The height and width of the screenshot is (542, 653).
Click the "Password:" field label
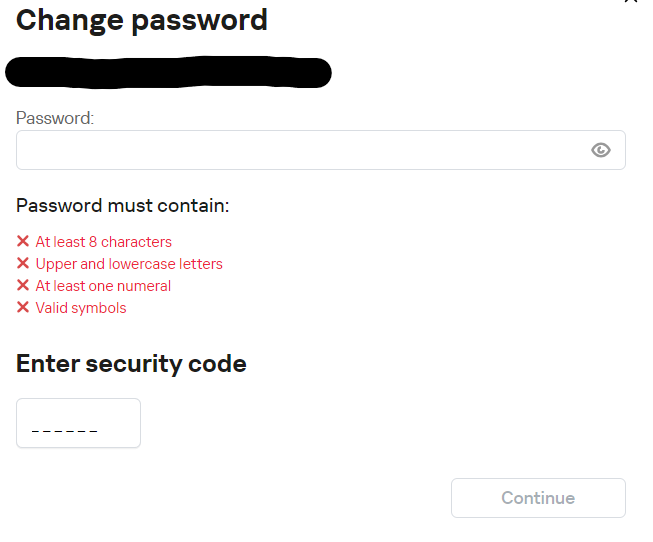point(55,118)
